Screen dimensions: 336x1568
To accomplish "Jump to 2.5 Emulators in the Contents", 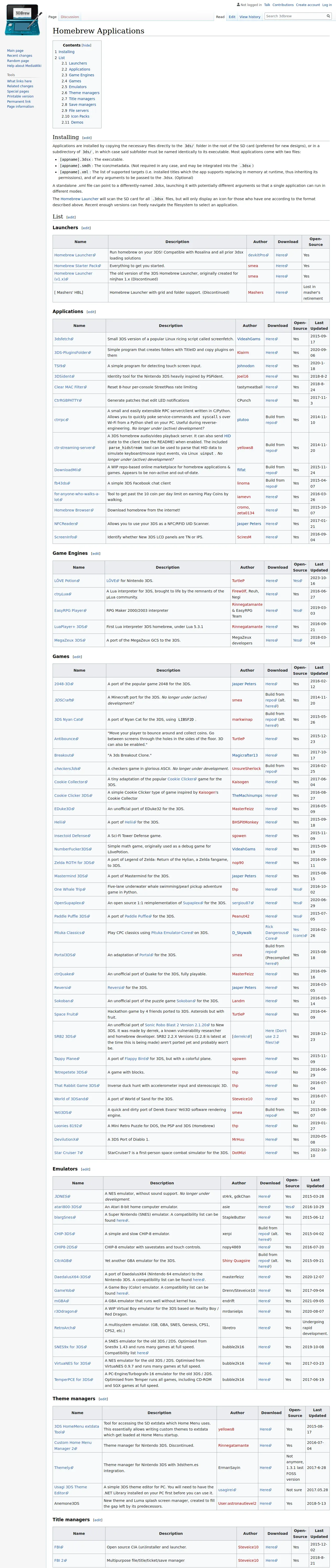I will coord(74,87).
